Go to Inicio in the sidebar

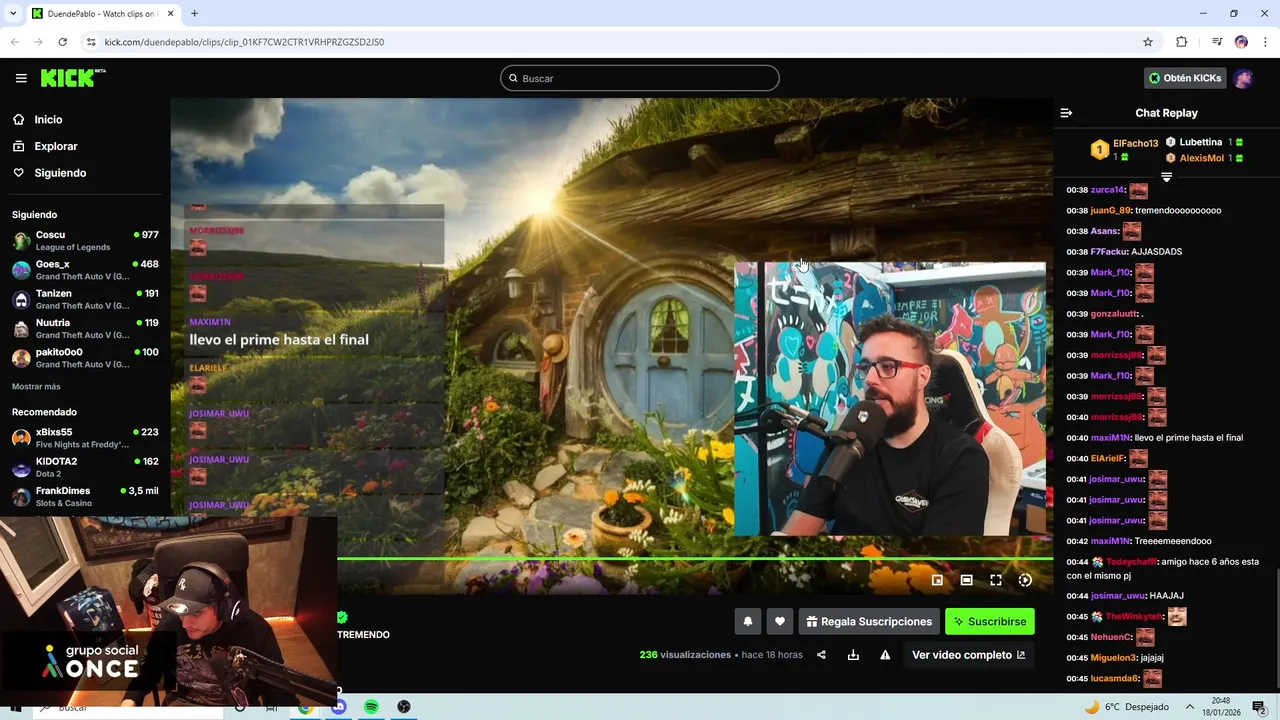click(x=48, y=120)
